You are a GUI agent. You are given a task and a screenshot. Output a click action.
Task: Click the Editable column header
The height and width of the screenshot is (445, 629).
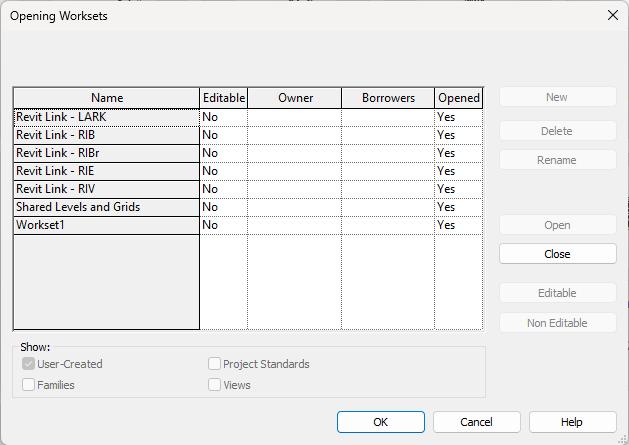(x=224, y=98)
